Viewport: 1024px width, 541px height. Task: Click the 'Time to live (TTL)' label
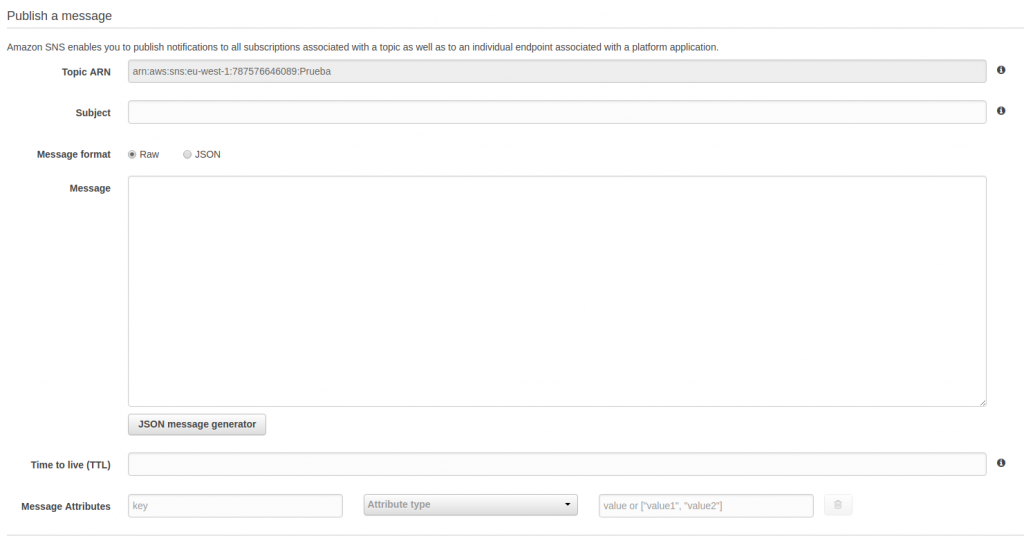[x=71, y=465]
